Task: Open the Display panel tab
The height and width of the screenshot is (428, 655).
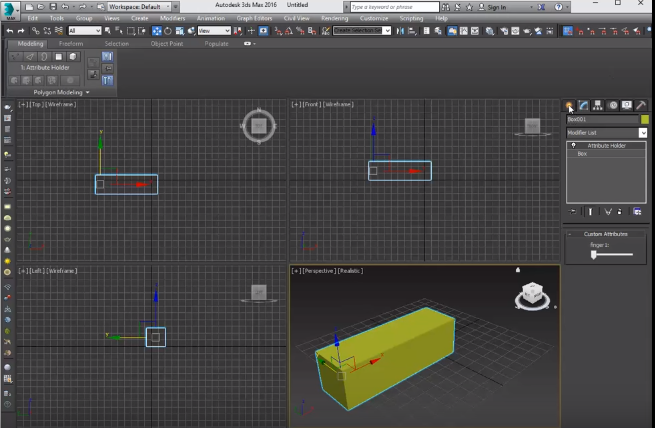Action: coord(626,105)
